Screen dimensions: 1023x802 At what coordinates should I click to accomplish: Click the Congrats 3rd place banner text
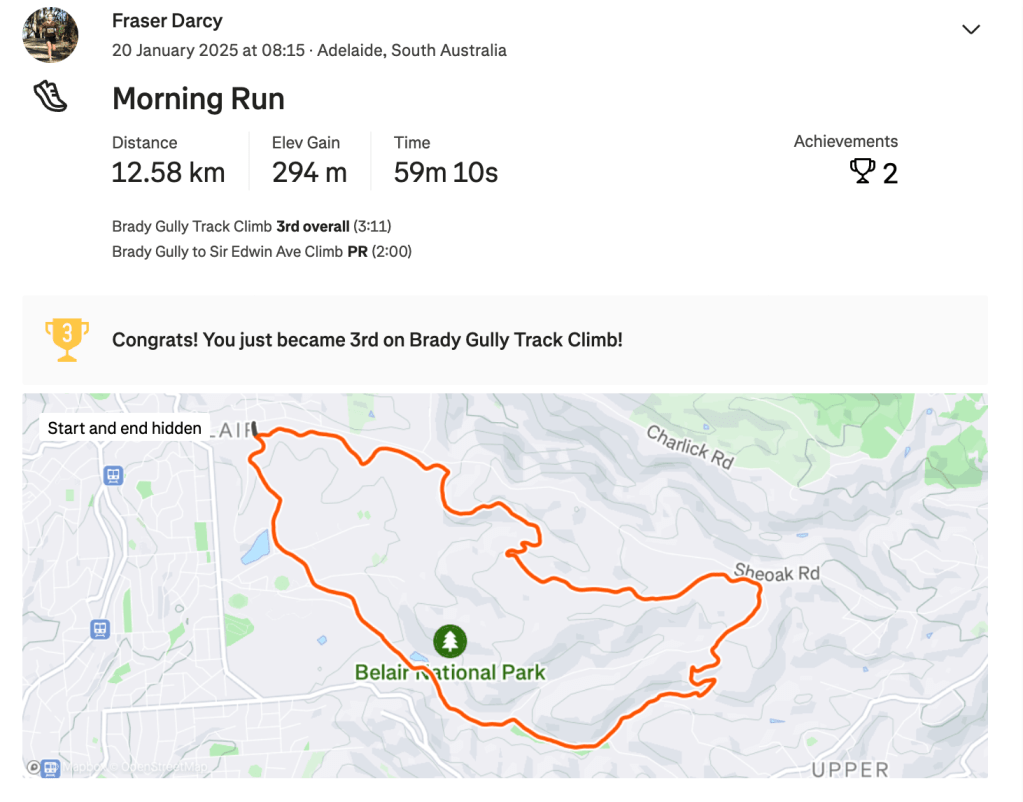(x=367, y=340)
